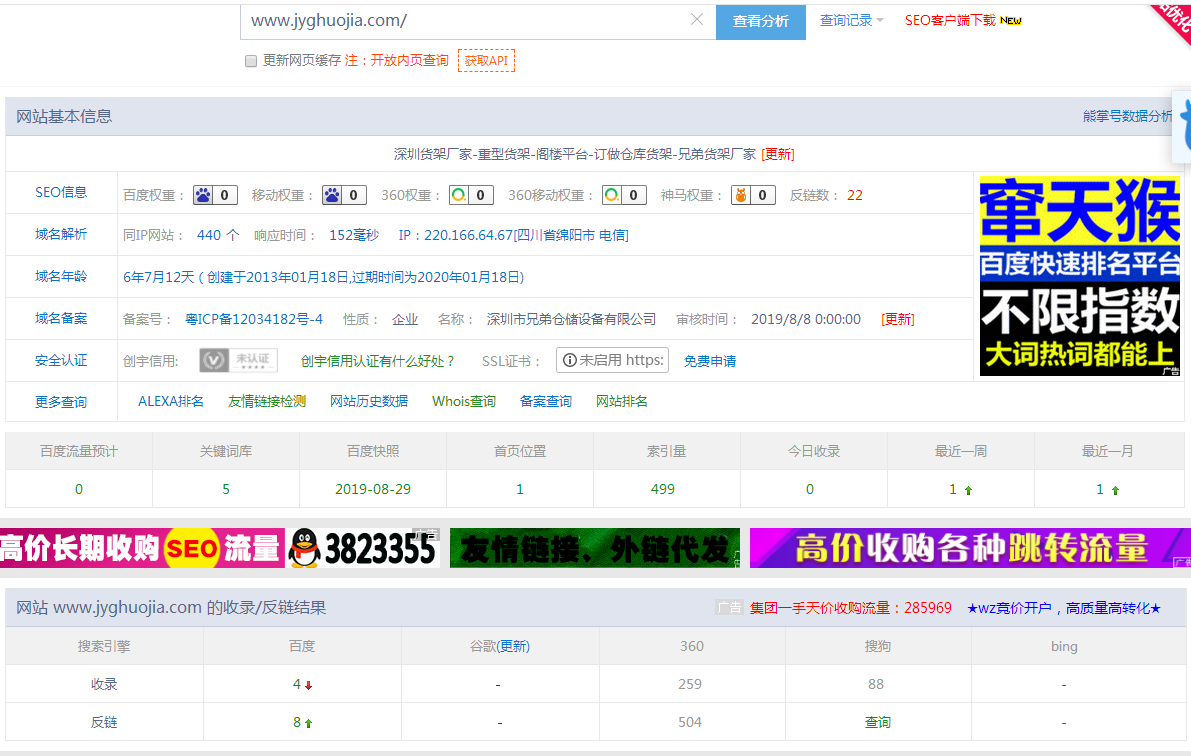Open the 集团一手天价收购流量 ad link

coord(851,608)
